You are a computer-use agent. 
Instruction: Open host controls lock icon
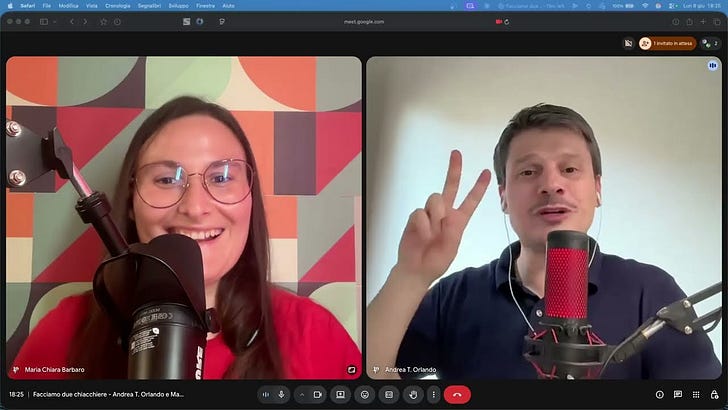click(714, 394)
